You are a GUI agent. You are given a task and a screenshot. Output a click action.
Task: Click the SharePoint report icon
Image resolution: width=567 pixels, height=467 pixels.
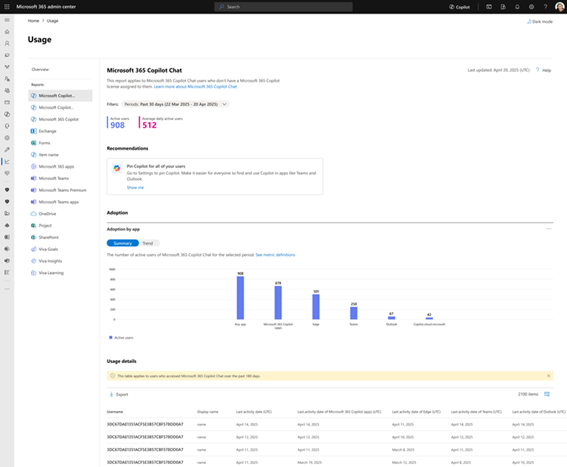[x=34, y=237]
